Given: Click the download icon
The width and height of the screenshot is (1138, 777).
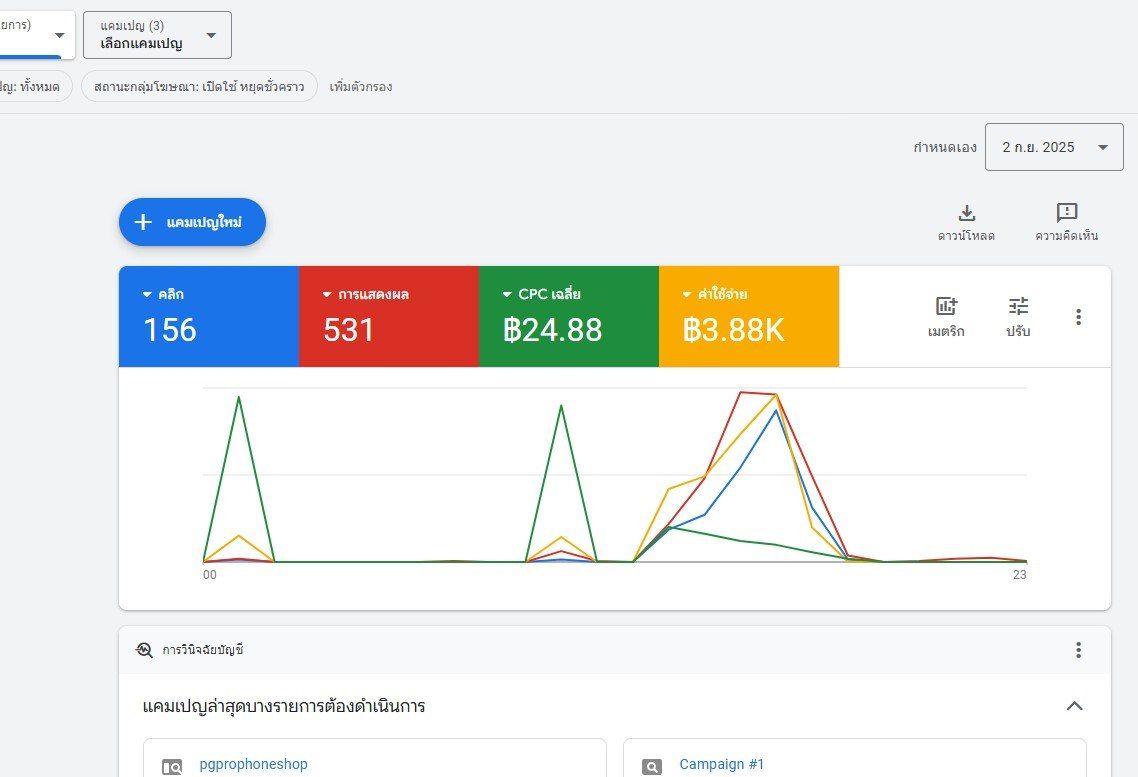Looking at the screenshot, I should coord(966,213).
